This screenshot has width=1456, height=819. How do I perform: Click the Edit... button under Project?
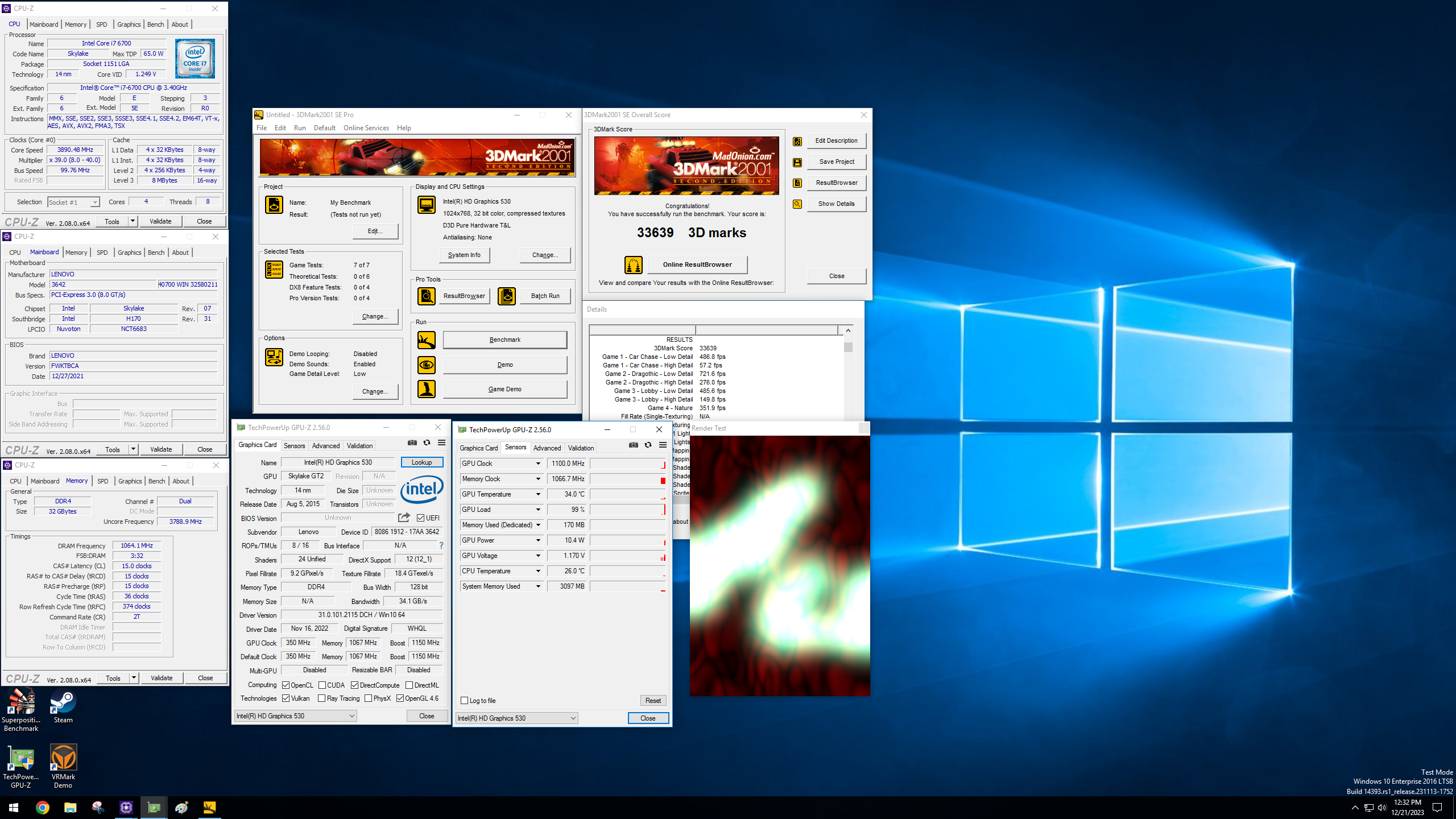tap(375, 231)
